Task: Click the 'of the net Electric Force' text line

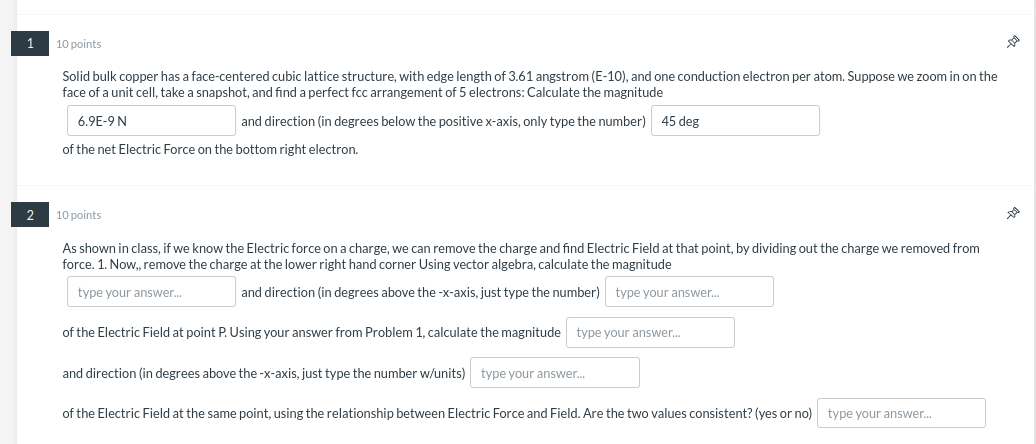Action: point(210,150)
